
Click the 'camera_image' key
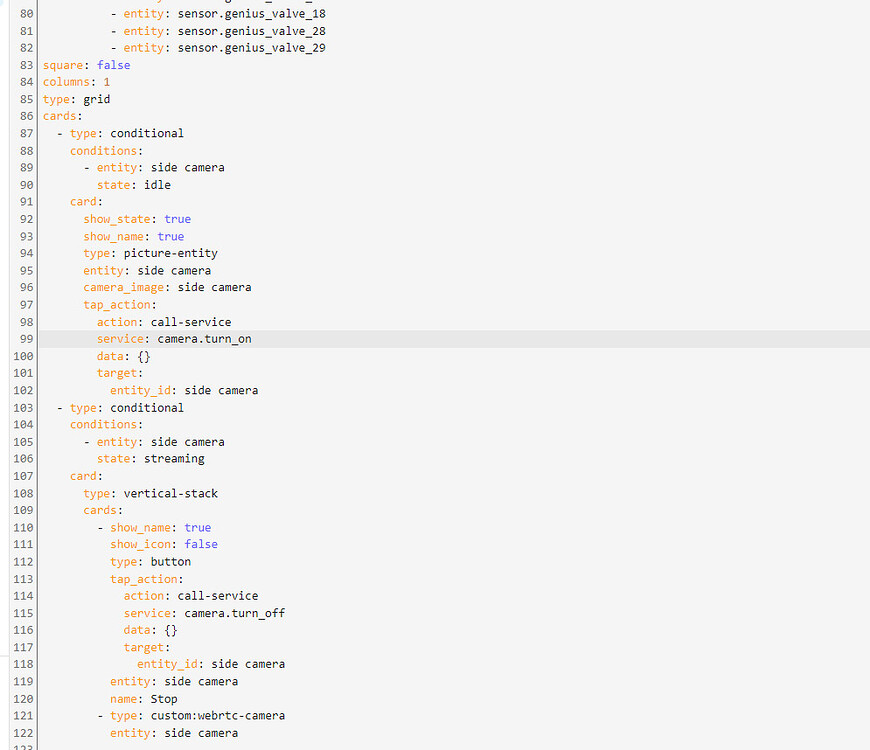(x=123, y=287)
